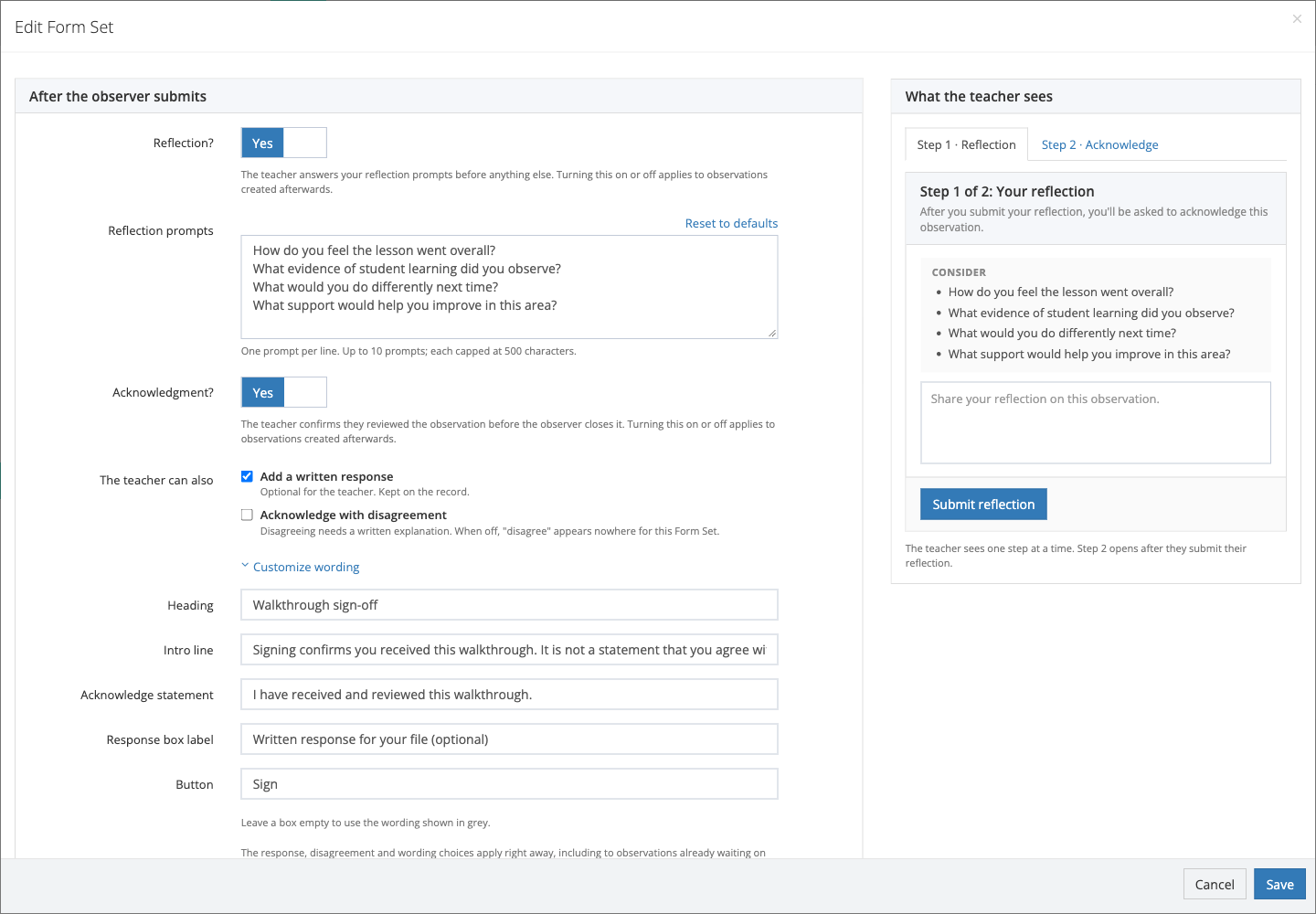The height and width of the screenshot is (914, 1316).
Task: Toggle the Acknowledgment Yes switch
Action: [284, 392]
